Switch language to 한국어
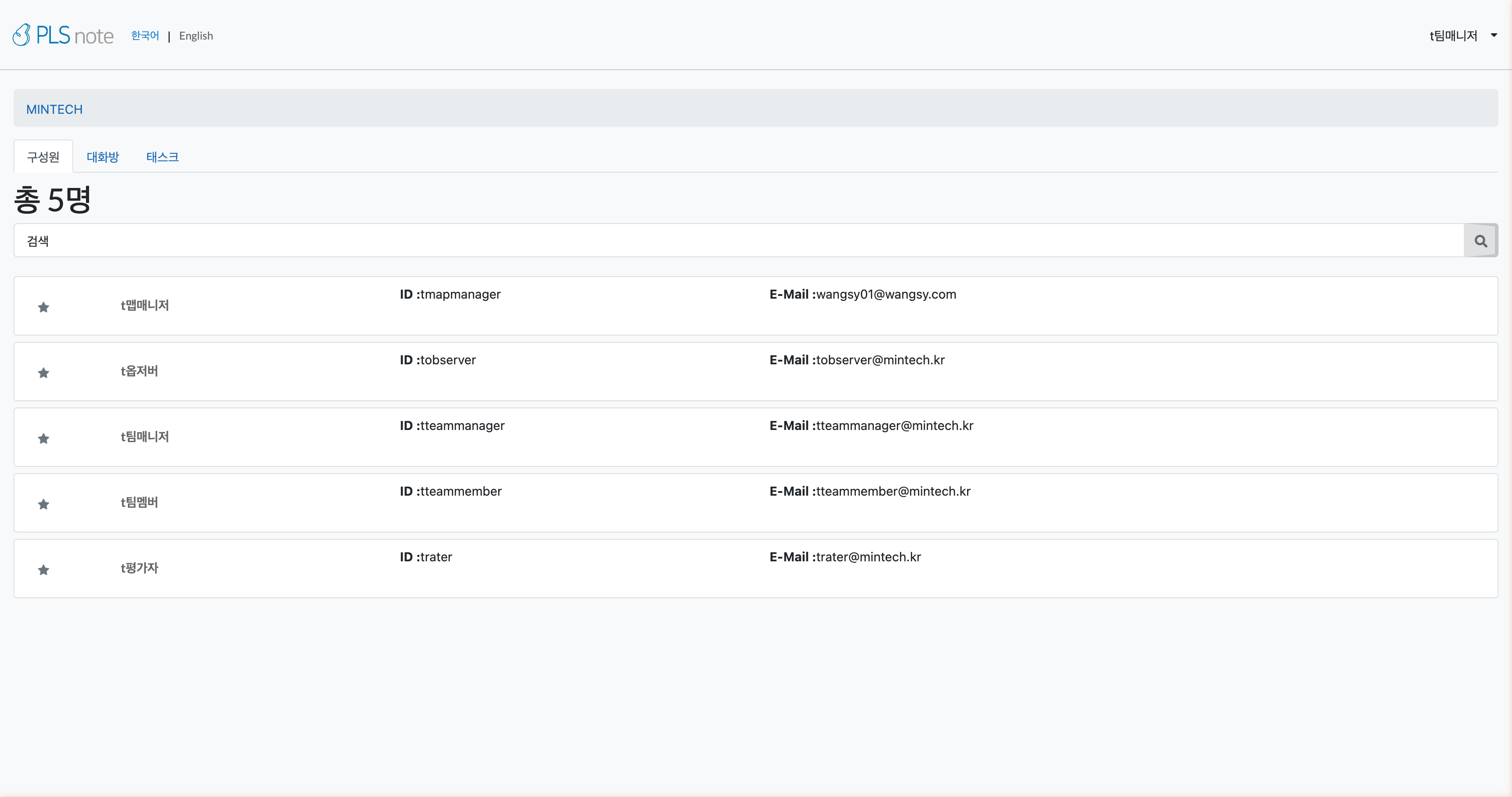The width and height of the screenshot is (1512, 797). click(145, 36)
